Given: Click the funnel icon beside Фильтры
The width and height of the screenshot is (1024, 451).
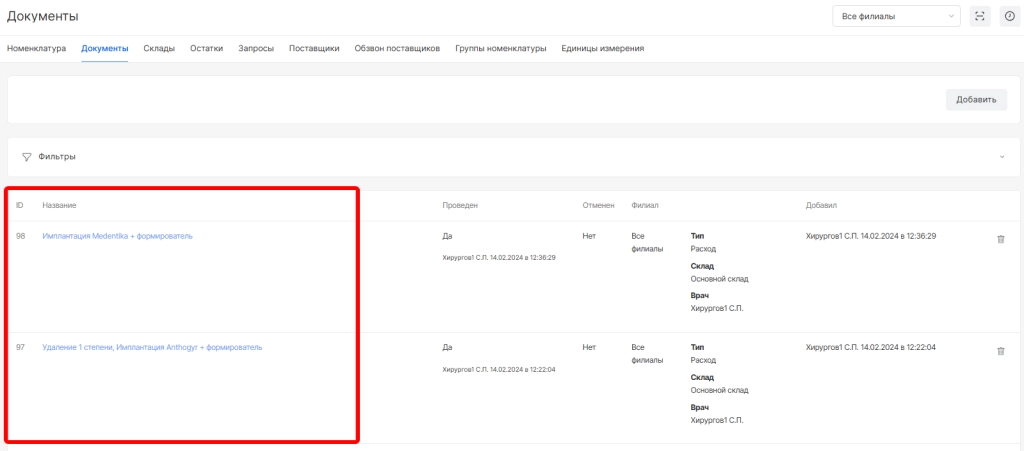Looking at the screenshot, I should (x=27, y=157).
